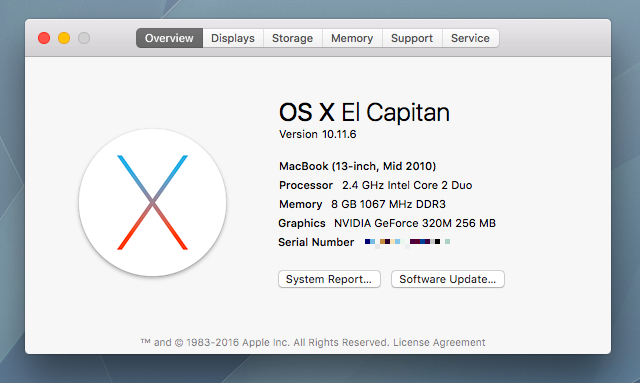Screen dimensions: 640x383
Task: Click NVIDIA GeForce 320M 256 MB value
Action: (x=415, y=223)
